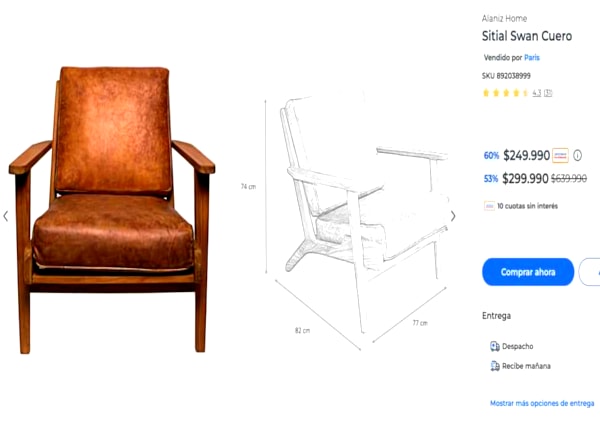Viewport: 600px width, 430px height.
Task: View the chair dimensions sketch image
Action: (346, 220)
